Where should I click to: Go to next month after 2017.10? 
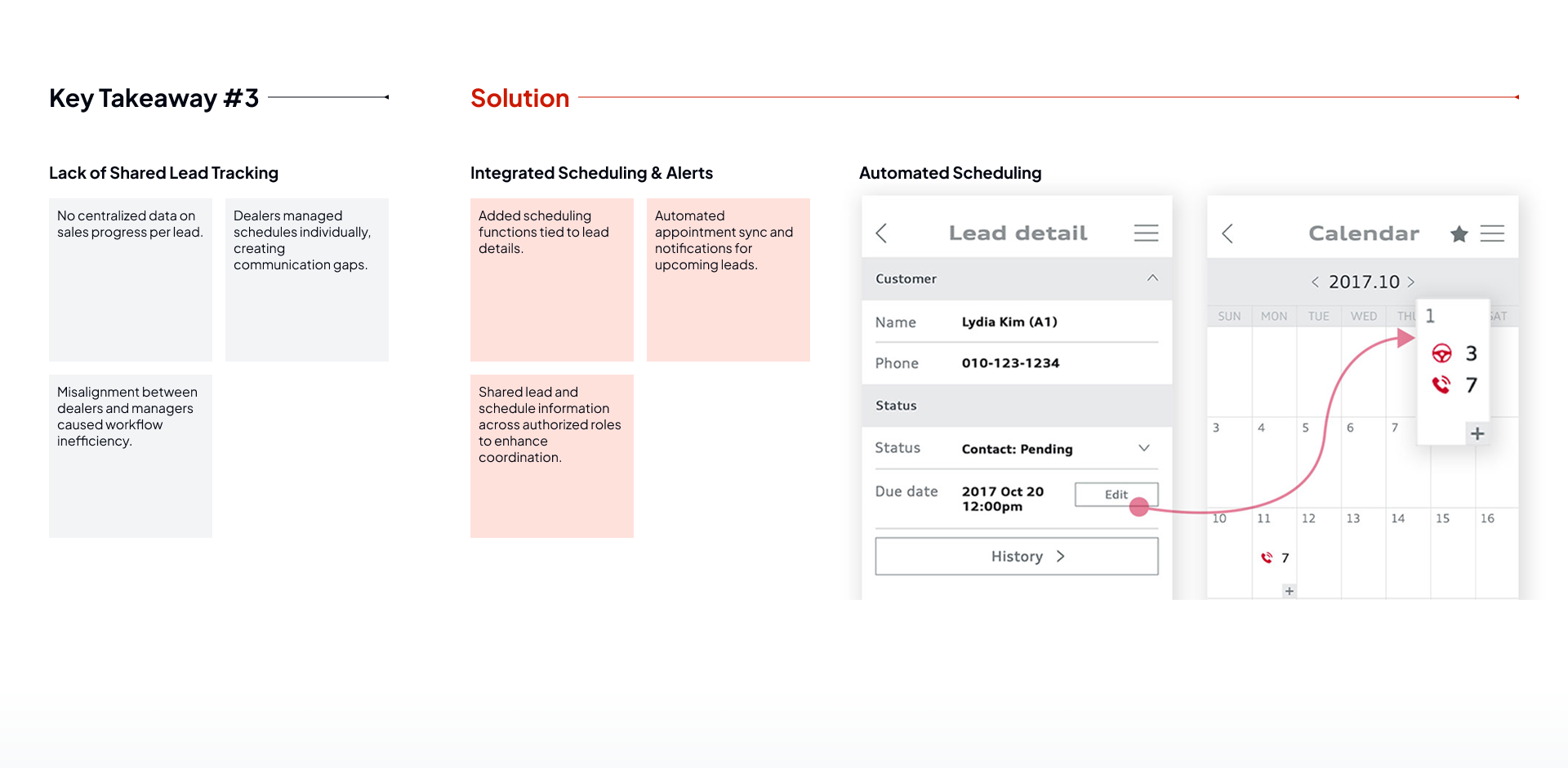coord(1410,282)
